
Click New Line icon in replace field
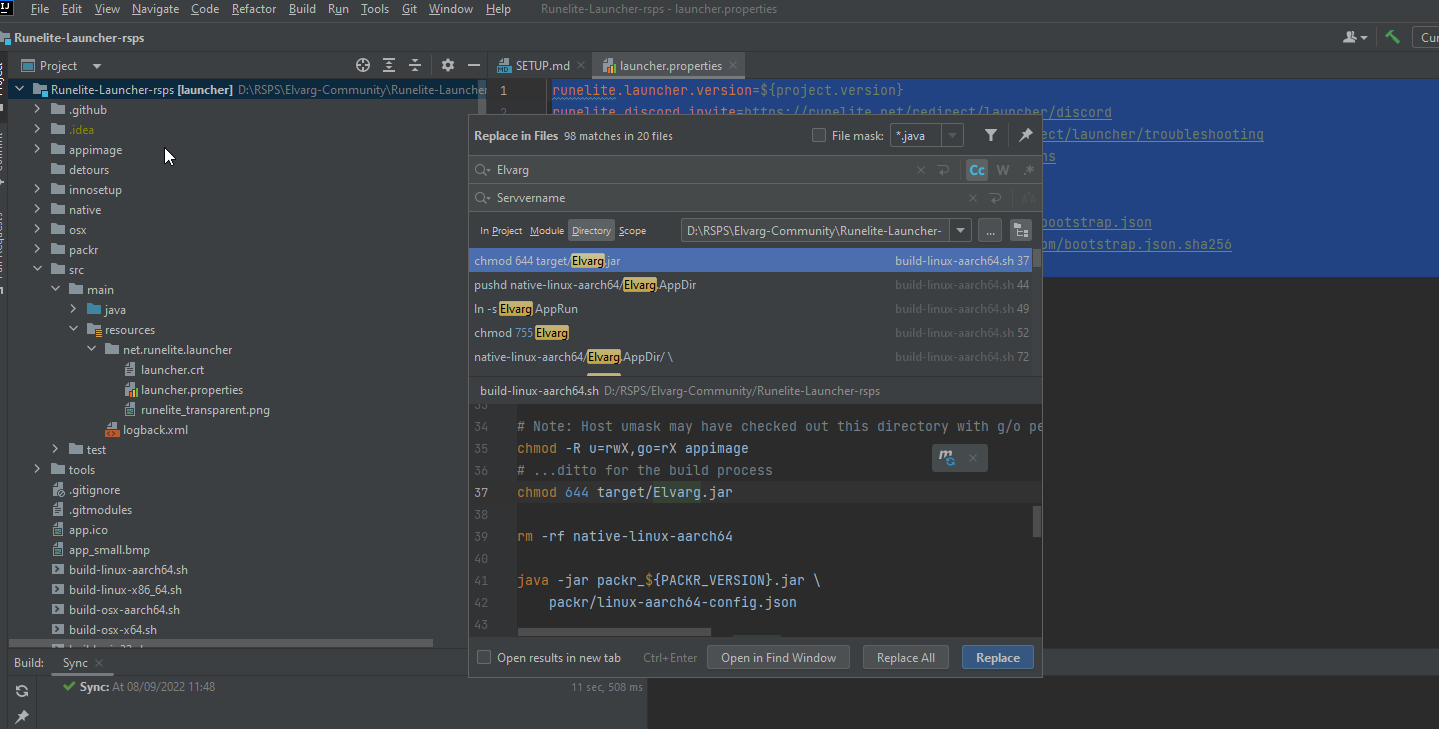point(994,198)
